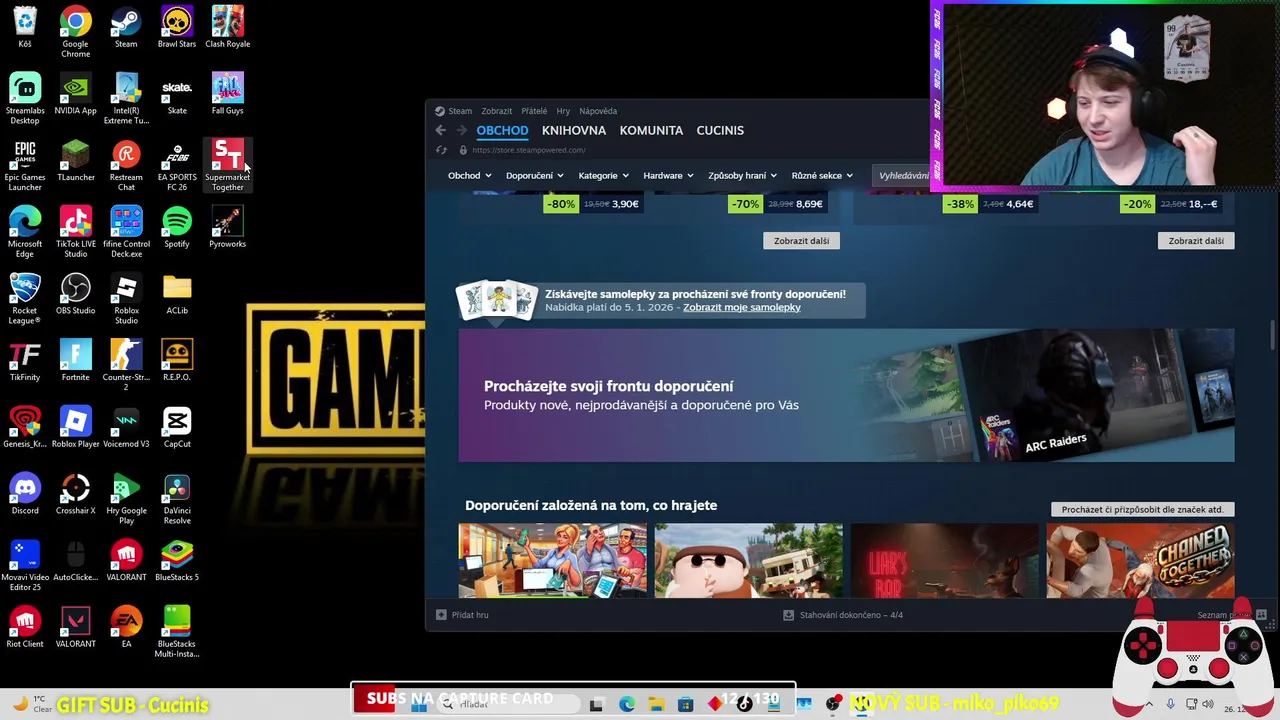Click Přidat hru at bottom of Steam
Image resolution: width=1280 pixels, height=720 pixels.
click(462, 615)
